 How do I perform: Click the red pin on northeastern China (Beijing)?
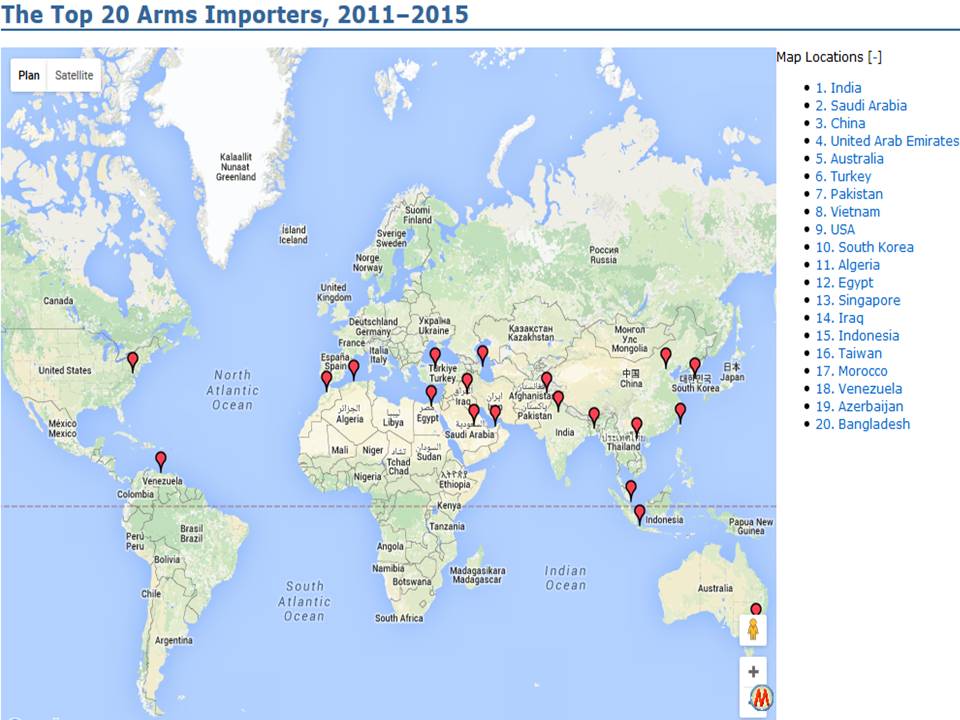point(666,357)
